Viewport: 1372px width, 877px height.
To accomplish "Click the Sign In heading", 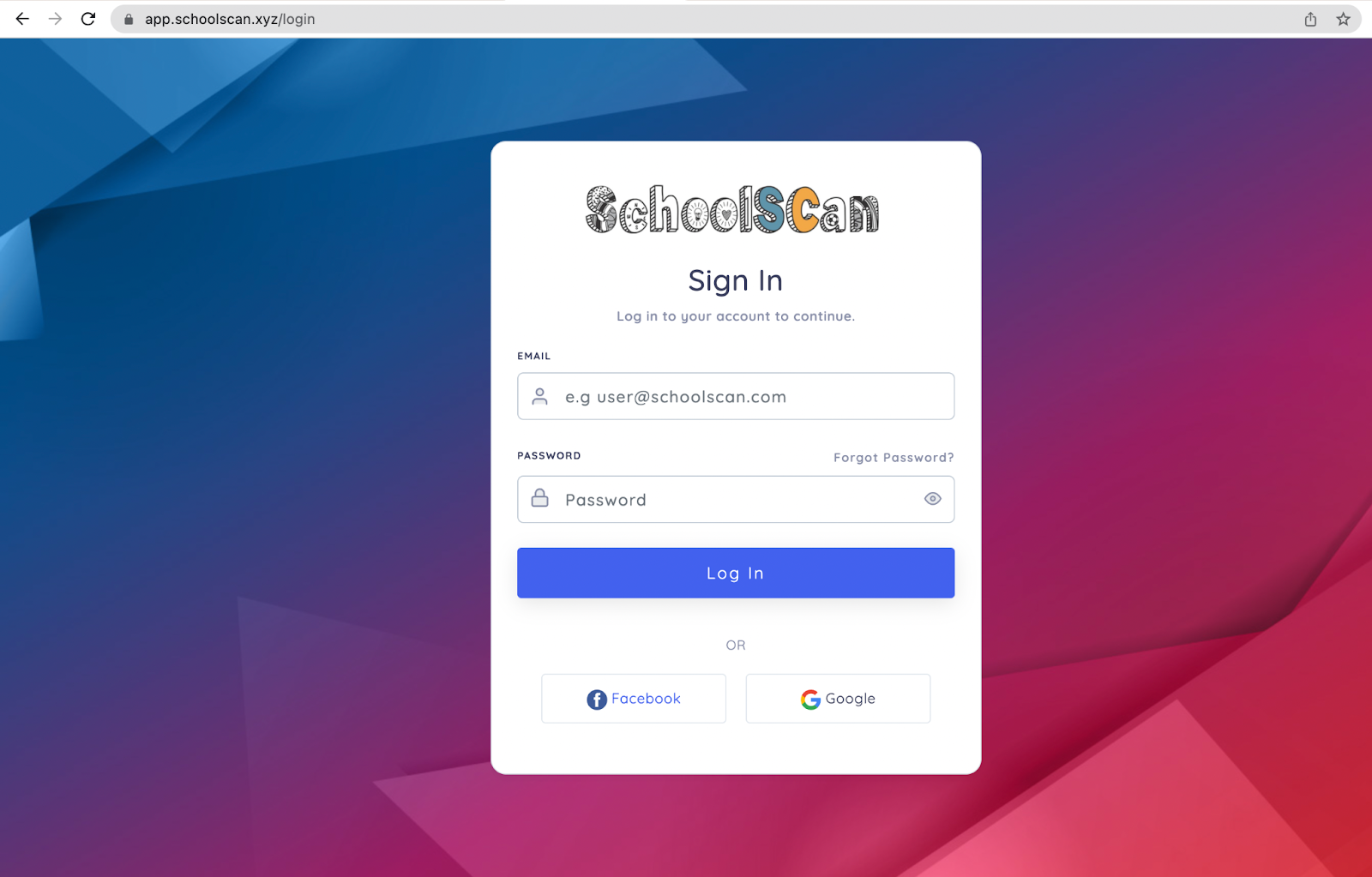I will coord(736,281).
